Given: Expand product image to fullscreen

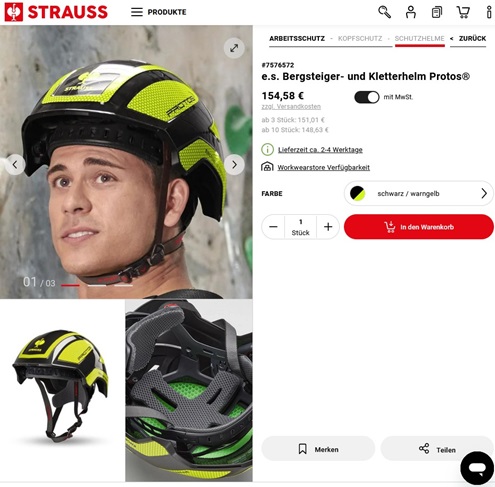Looking at the screenshot, I should 234,48.
